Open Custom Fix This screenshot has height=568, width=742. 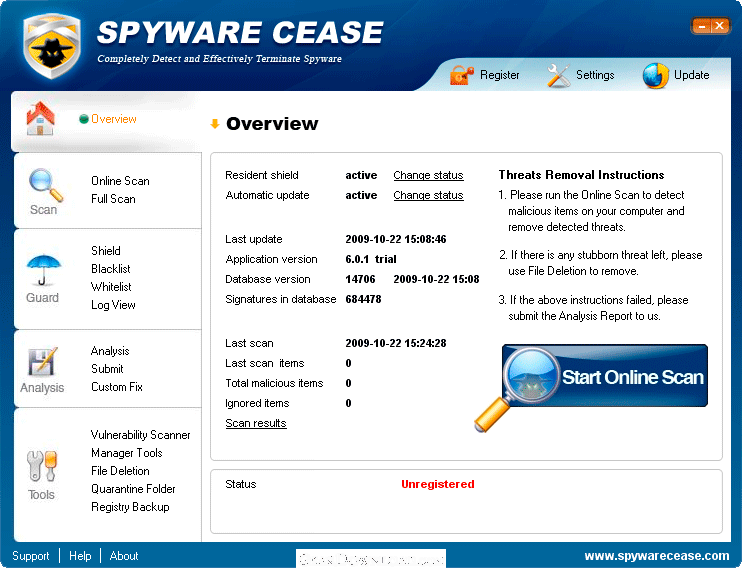tap(117, 387)
